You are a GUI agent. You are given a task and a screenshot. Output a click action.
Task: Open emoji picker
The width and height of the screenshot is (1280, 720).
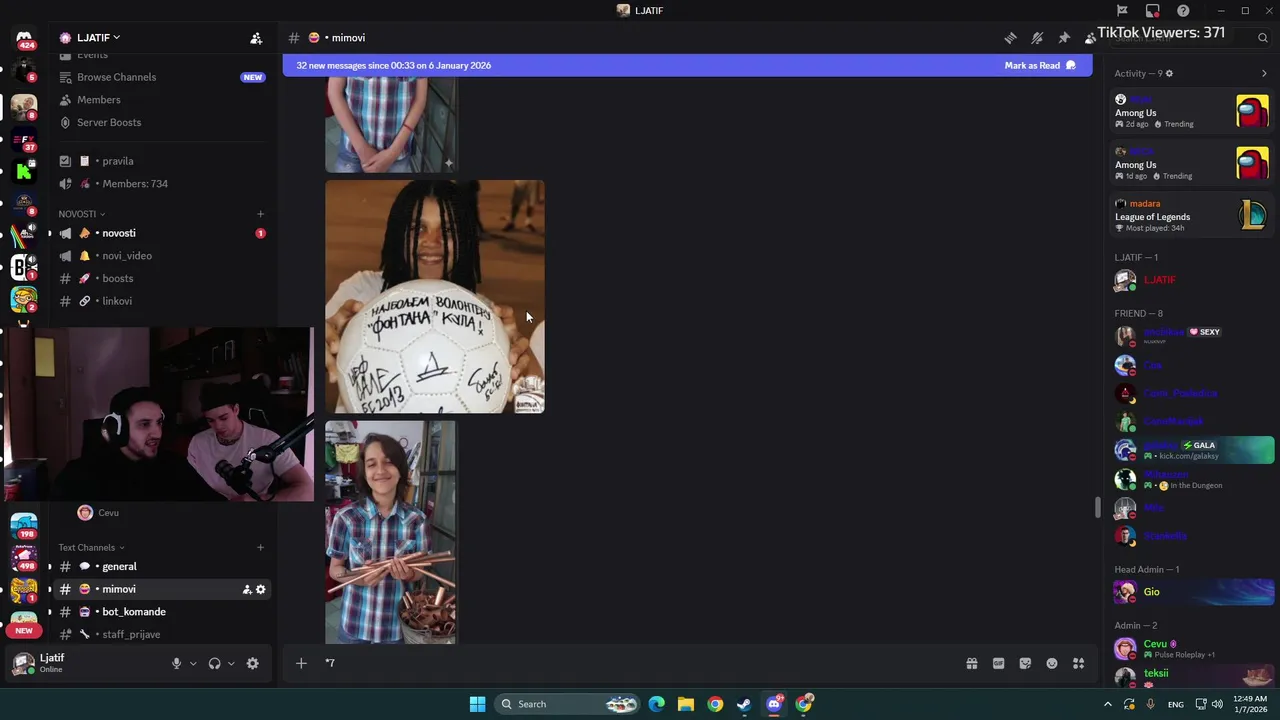(1052, 663)
